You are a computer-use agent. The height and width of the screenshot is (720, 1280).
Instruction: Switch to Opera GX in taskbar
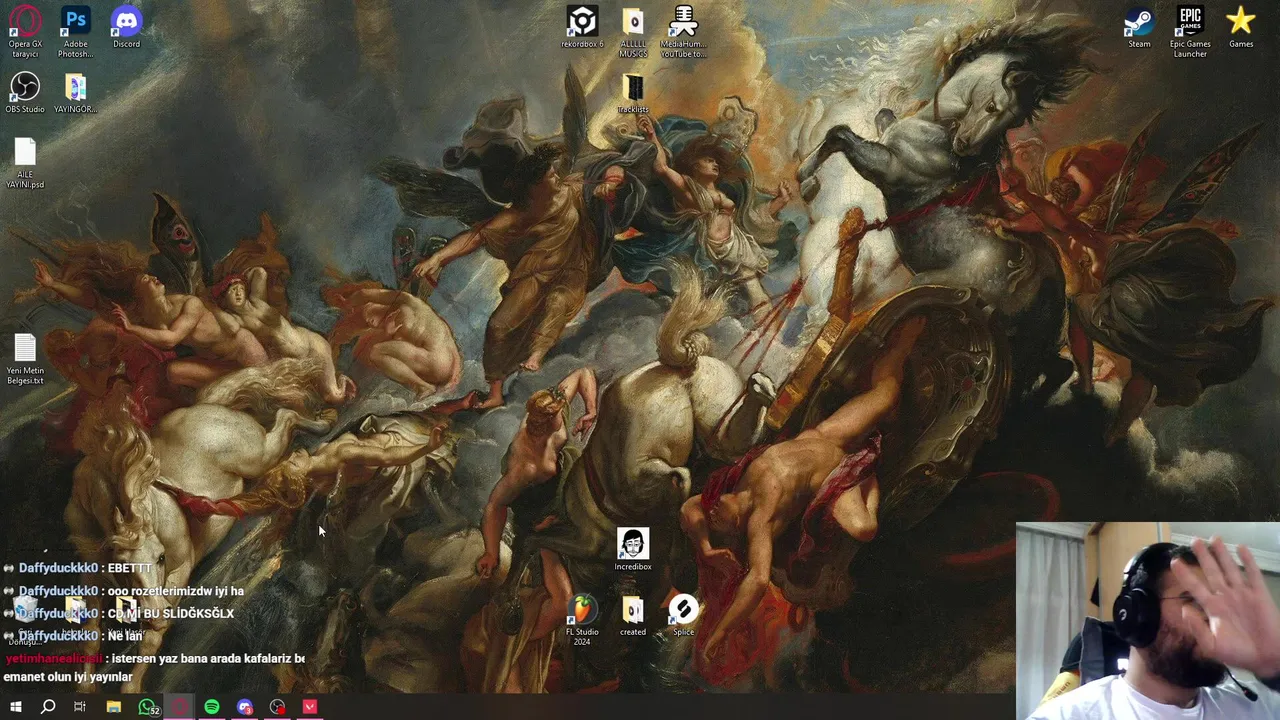(x=180, y=707)
